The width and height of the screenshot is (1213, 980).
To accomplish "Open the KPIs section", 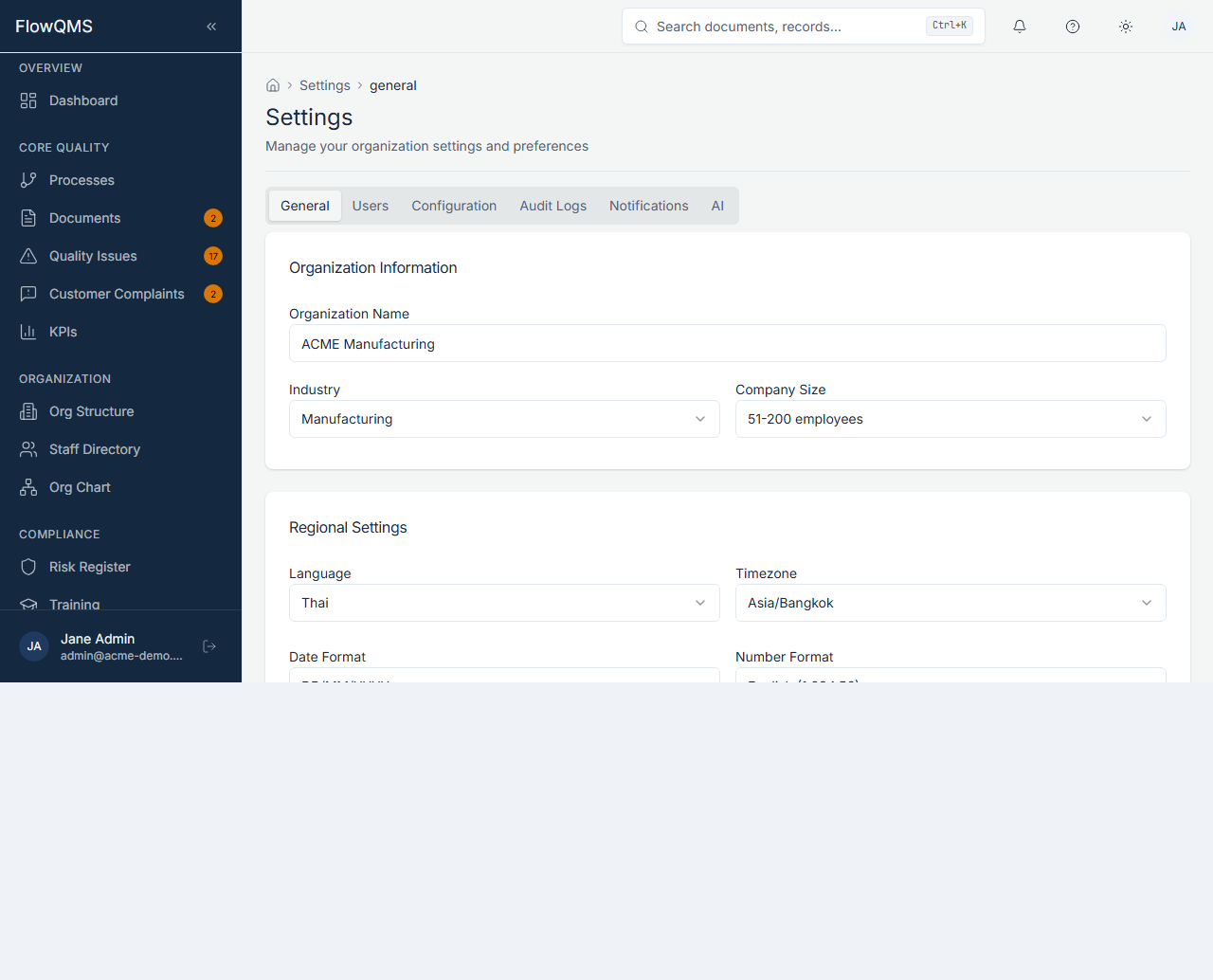I will (65, 332).
